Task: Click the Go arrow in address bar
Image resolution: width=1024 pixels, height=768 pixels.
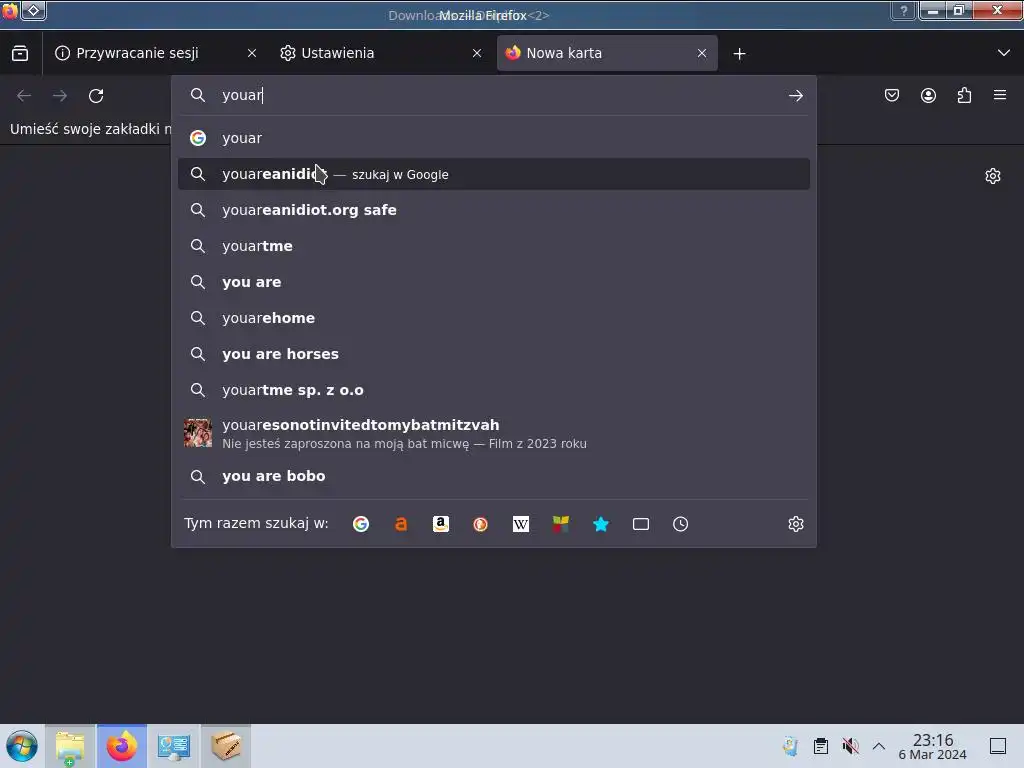Action: click(795, 96)
